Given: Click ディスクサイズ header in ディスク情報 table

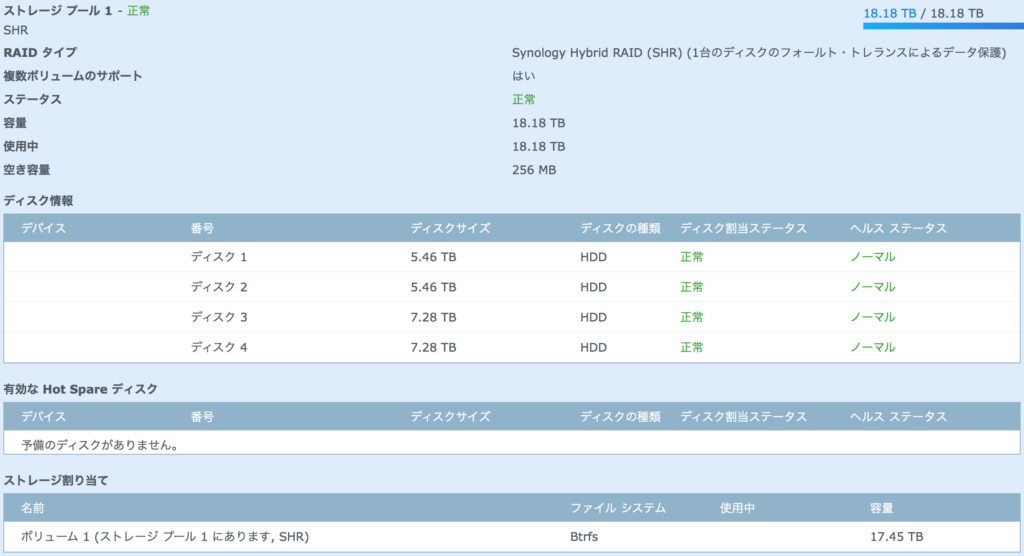Looking at the screenshot, I should coord(450,228).
